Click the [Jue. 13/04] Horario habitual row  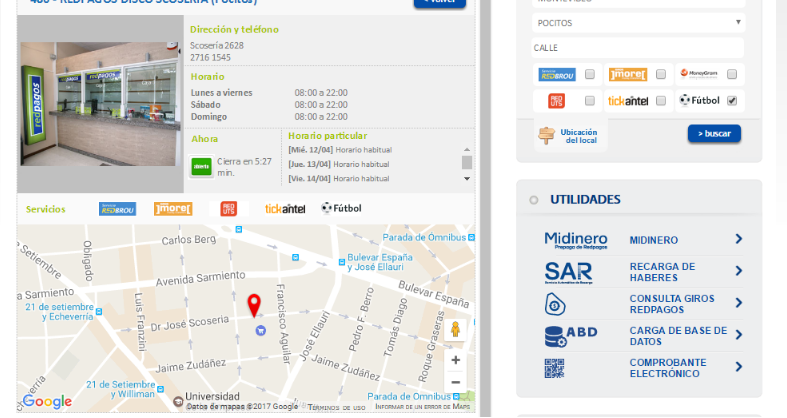click(x=339, y=164)
